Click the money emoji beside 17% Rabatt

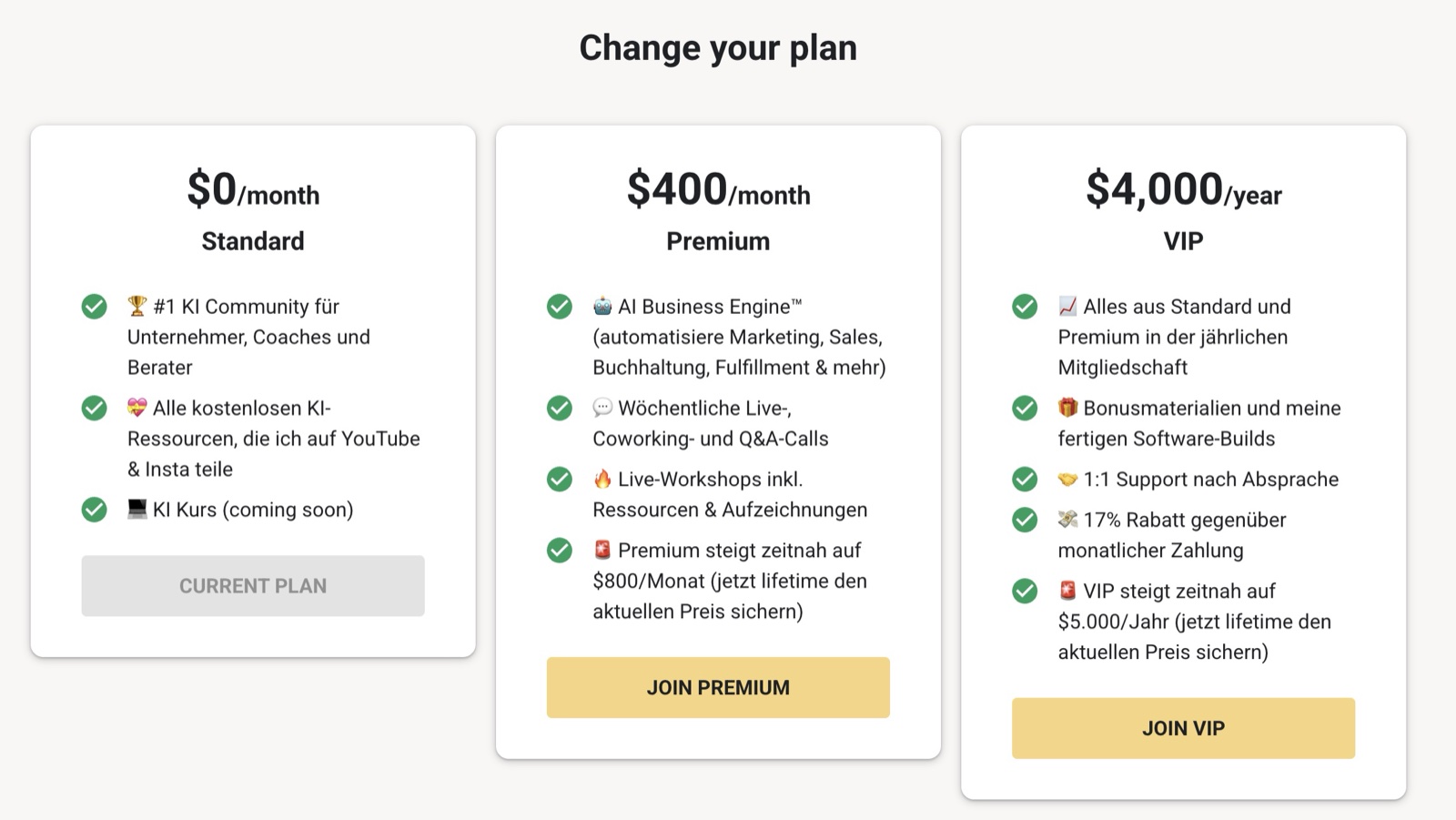(1067, 520)
